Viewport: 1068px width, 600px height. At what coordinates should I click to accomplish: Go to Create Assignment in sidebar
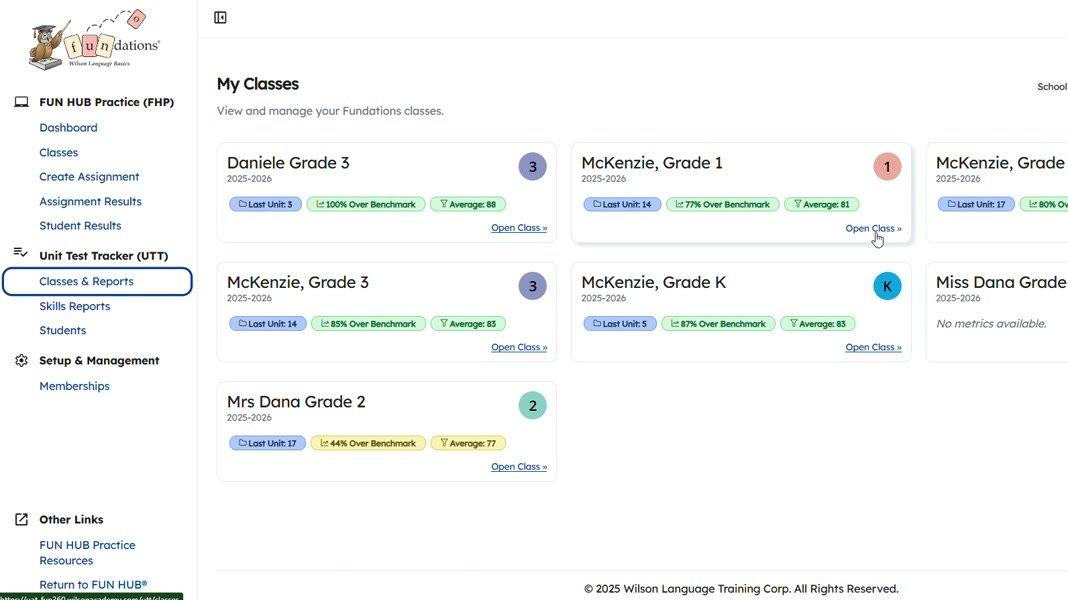click(89, 177)
